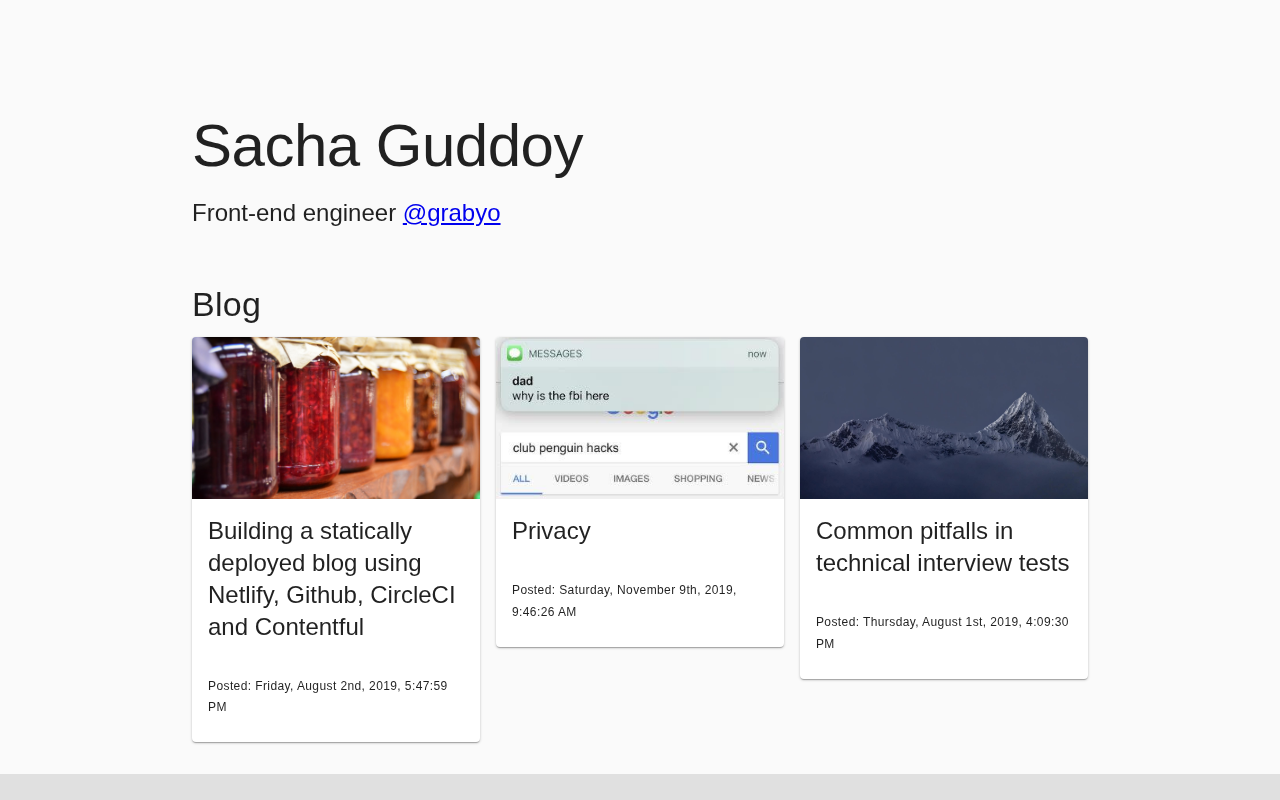This screenshot has width=1280, height=800.
Task: Open the @grabyo link
Action: click(451, 213)
